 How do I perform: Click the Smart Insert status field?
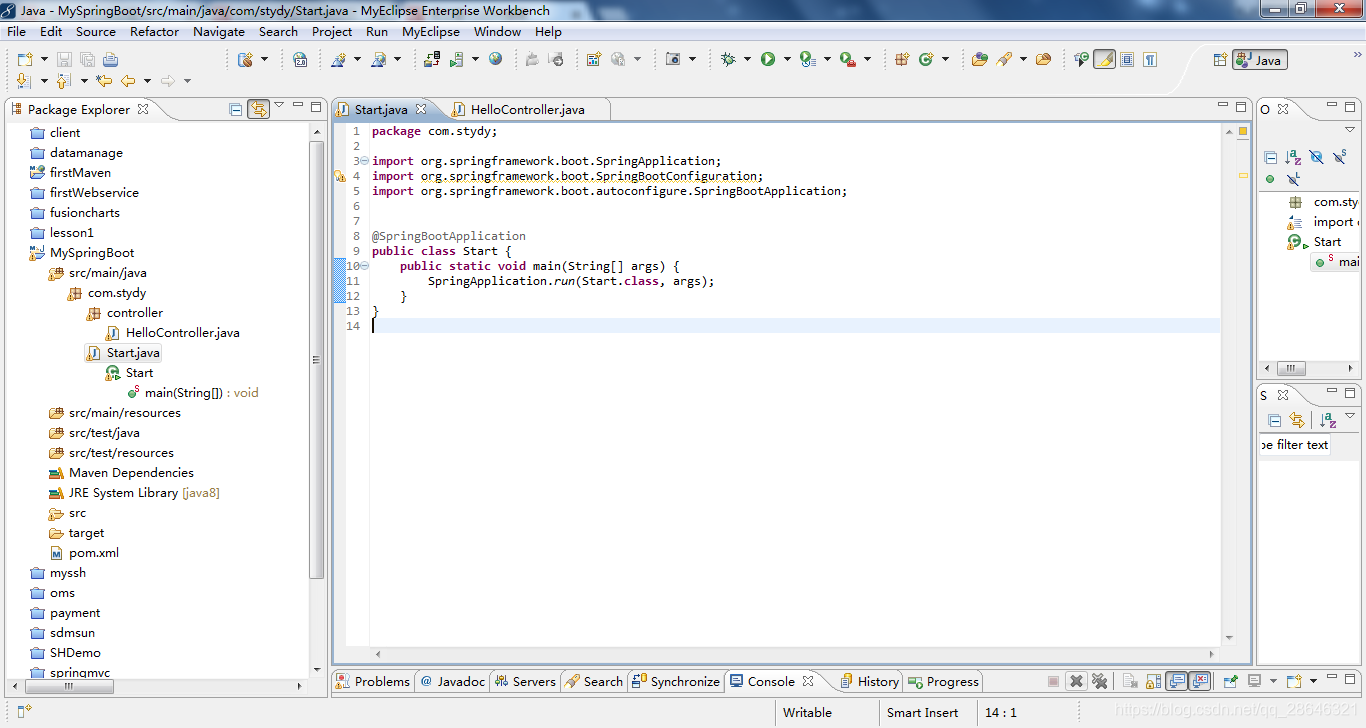(922, 712)
